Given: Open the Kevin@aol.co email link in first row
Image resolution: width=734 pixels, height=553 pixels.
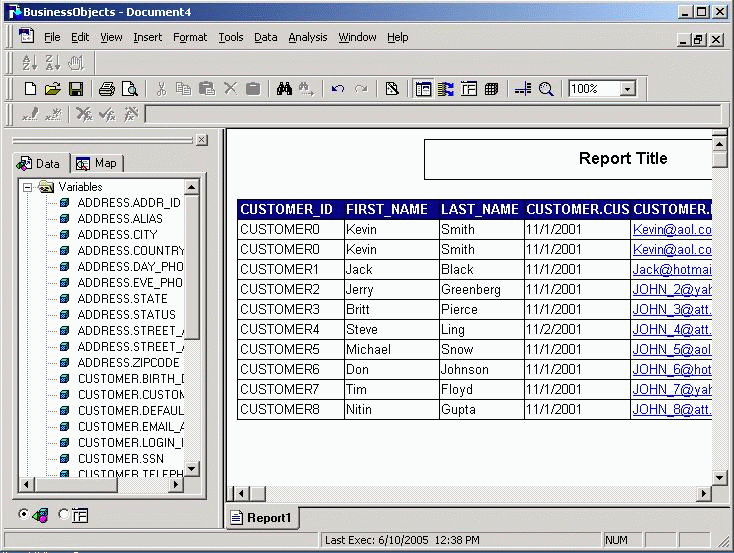Looking at the screenshot, I should (672, 229).
